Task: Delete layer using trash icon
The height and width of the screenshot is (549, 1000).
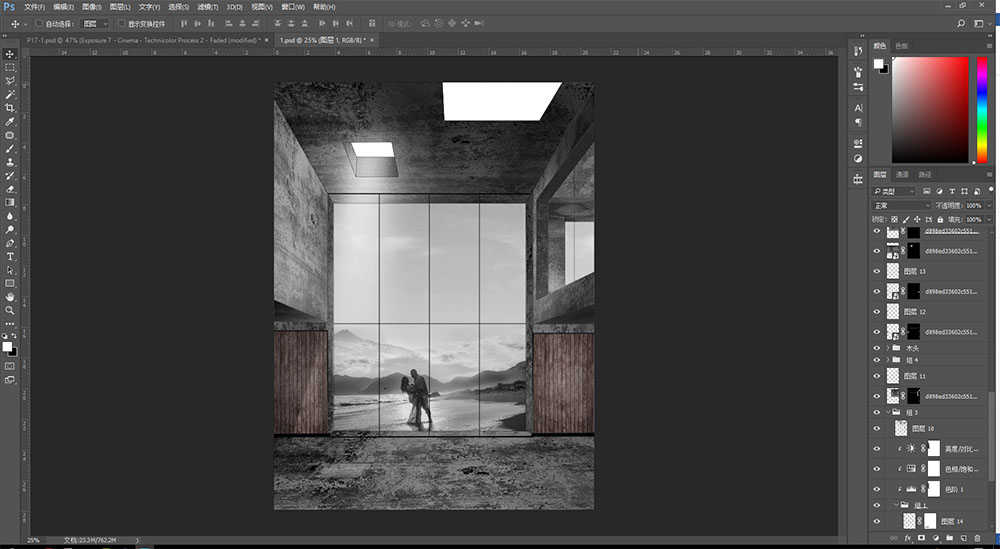Action: point(977,539)
